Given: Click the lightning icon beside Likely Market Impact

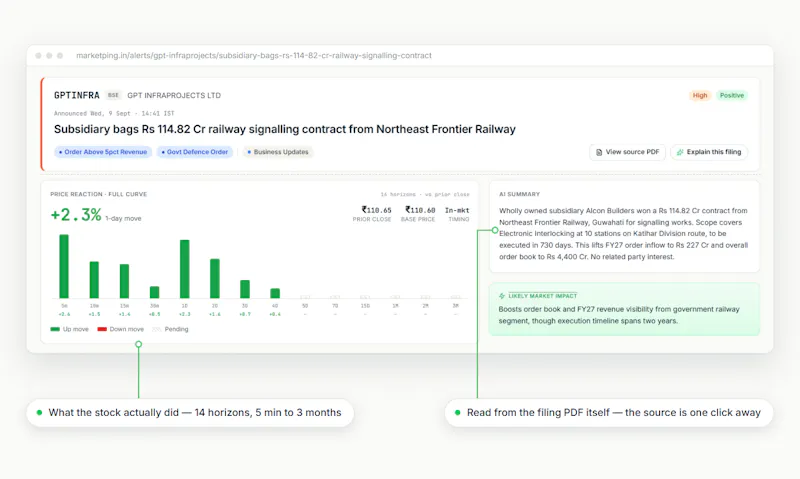Looking at the screenshot, I should pyautogui.click(x=502, y=296).
